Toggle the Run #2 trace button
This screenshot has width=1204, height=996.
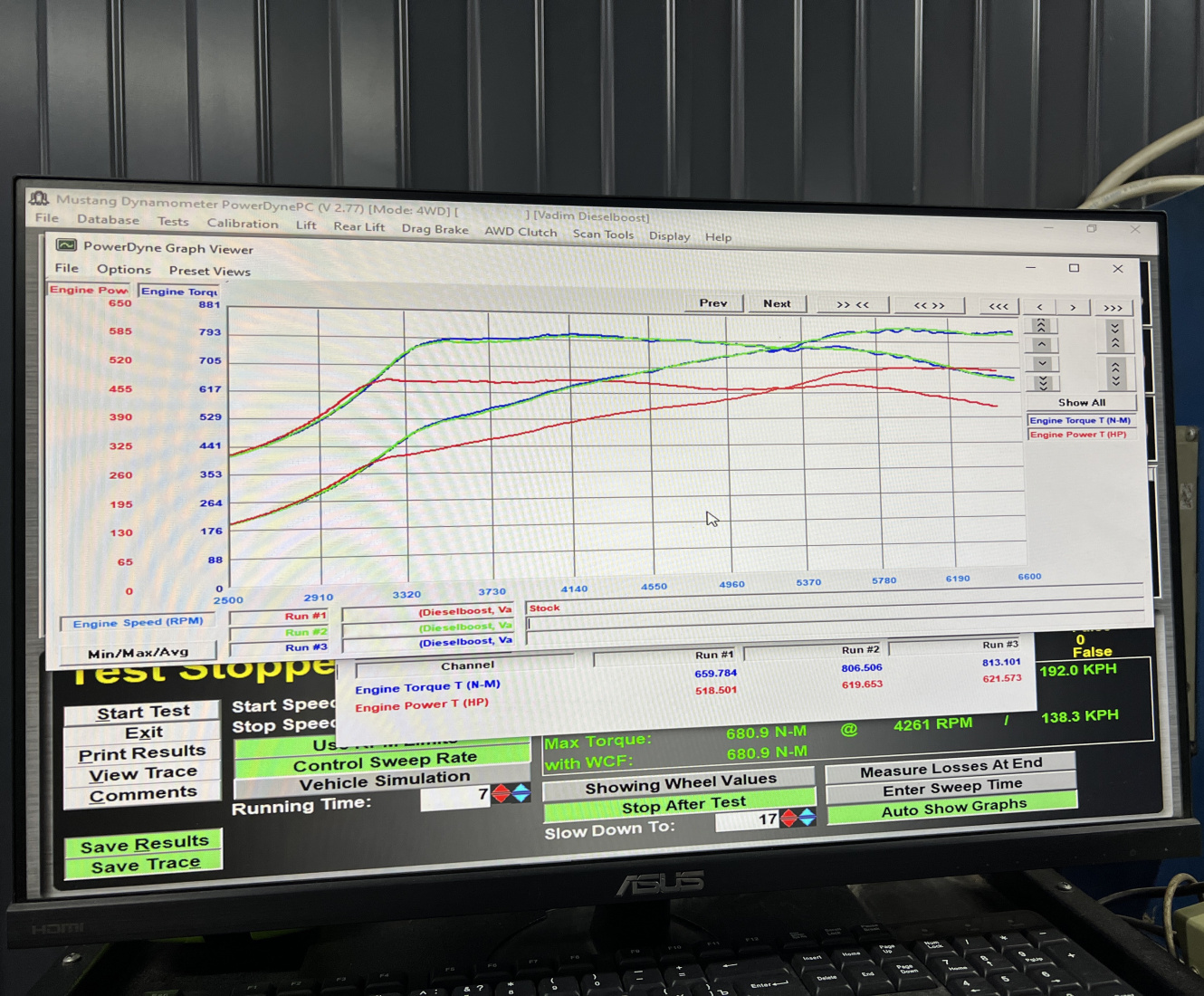pos(279,632)
